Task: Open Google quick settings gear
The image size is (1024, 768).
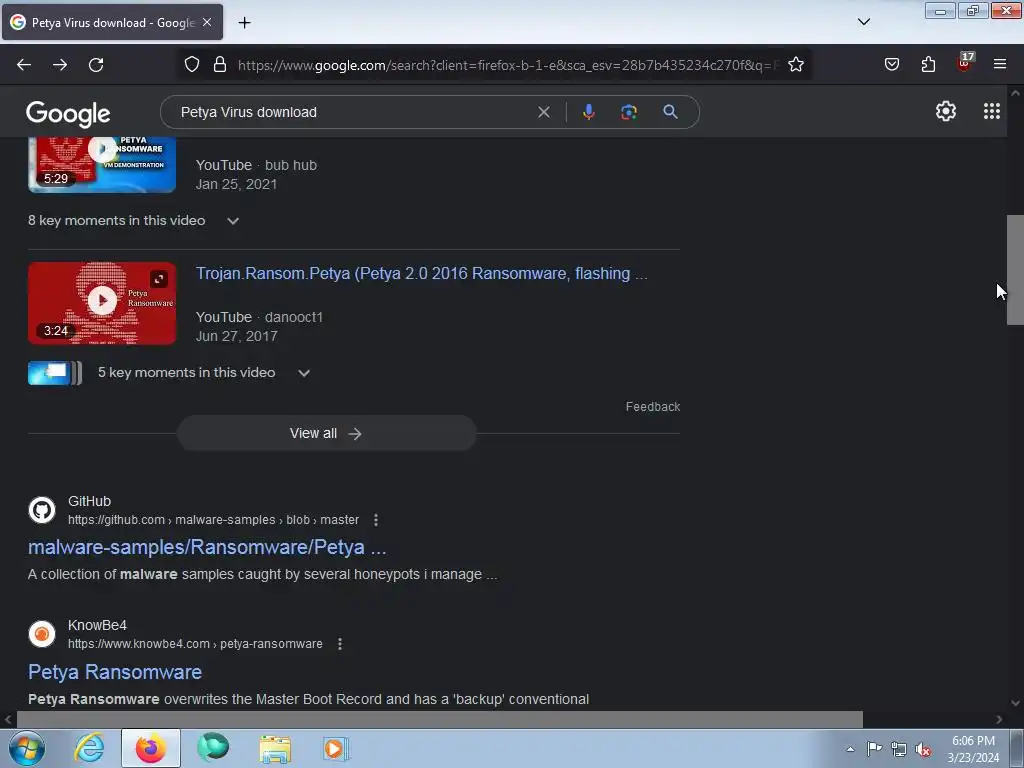Action: [x=946, y=112]
